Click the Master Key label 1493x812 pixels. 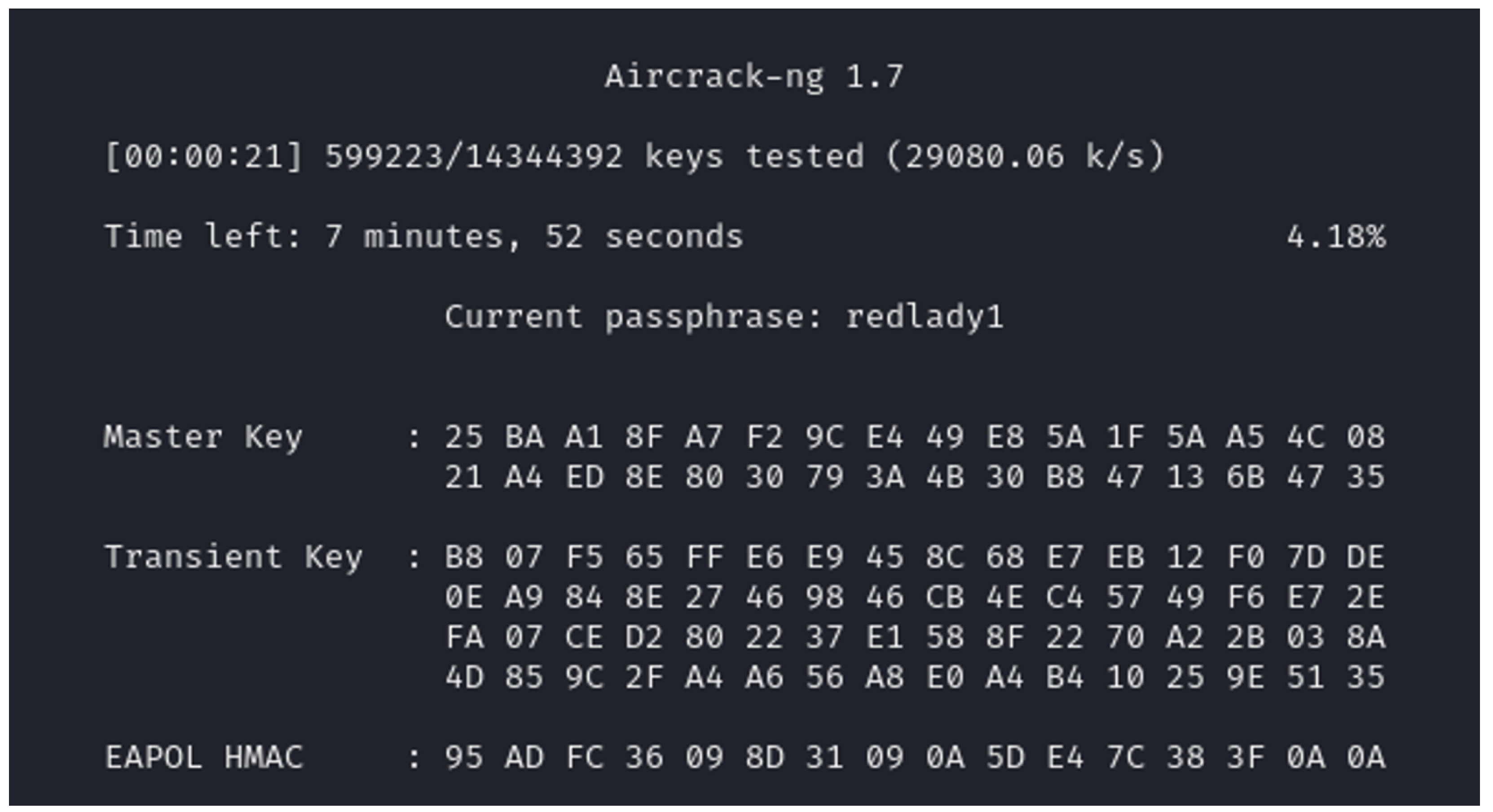tap(203, 436)
